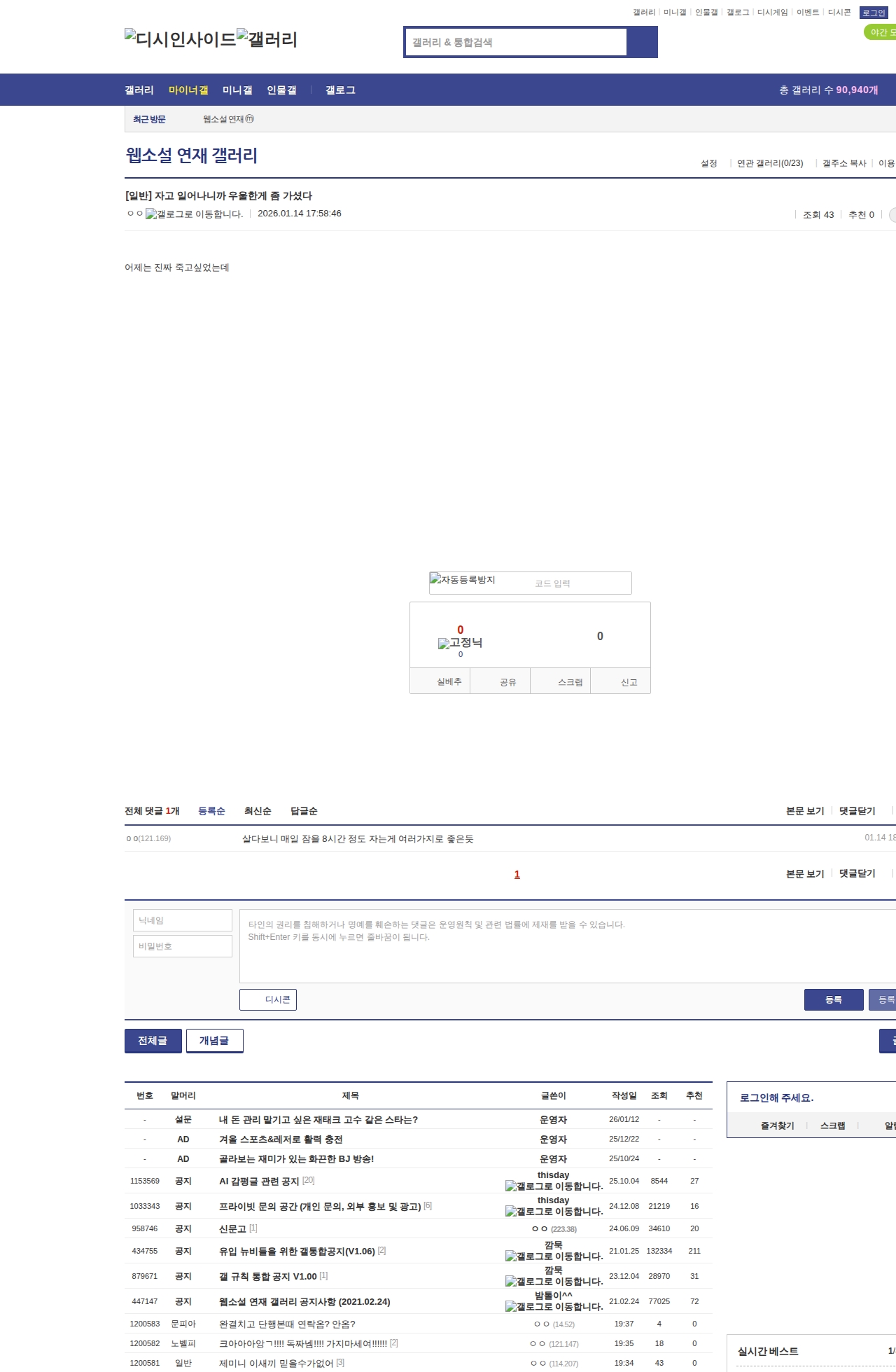Viewport: 896px width, 1372px height.
Task: Toggle 야간 모드 night mode
Action: 881,32
